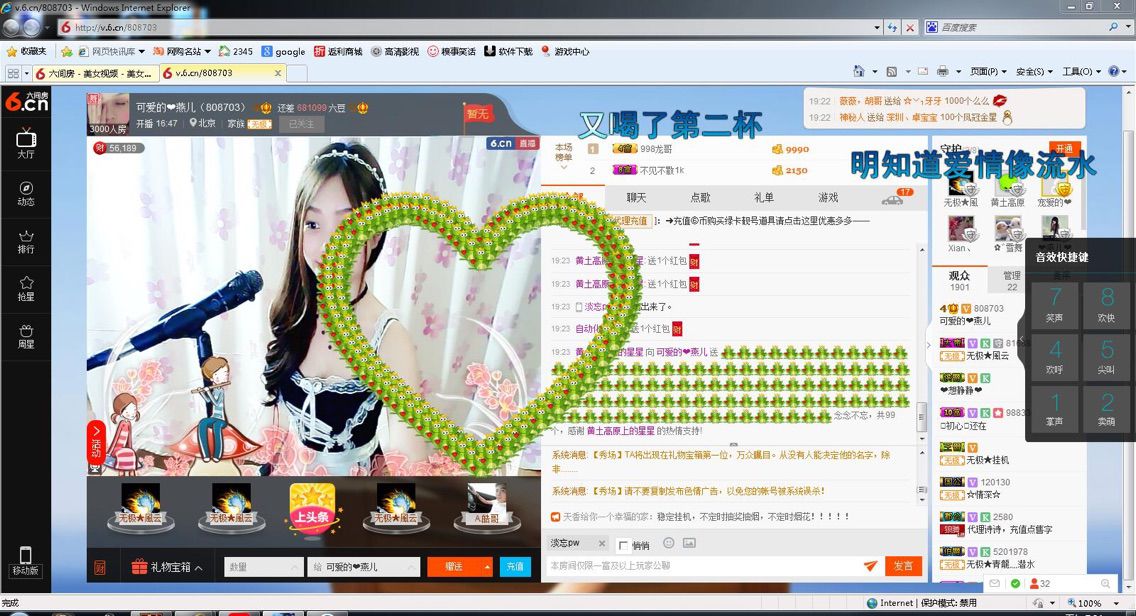Click the green check status icon
The height and width of the screenshot is (616, 1136).
pos(1015,583)
